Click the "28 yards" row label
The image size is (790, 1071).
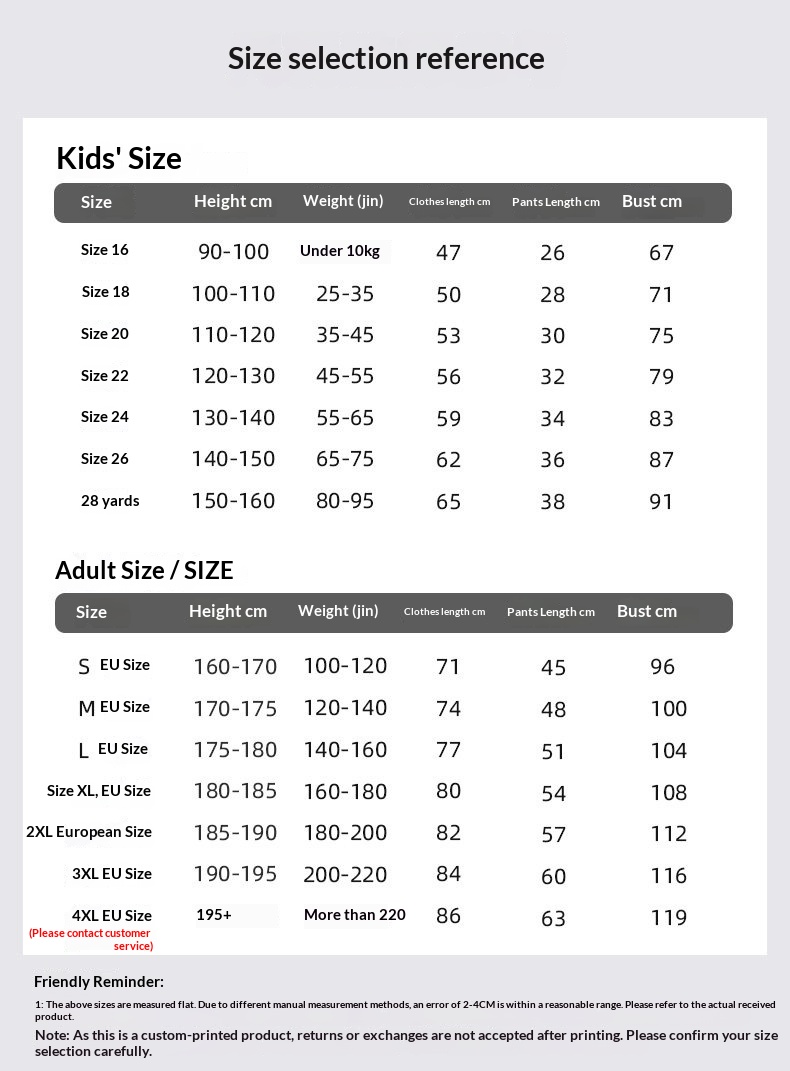click(x=110, y=501)
